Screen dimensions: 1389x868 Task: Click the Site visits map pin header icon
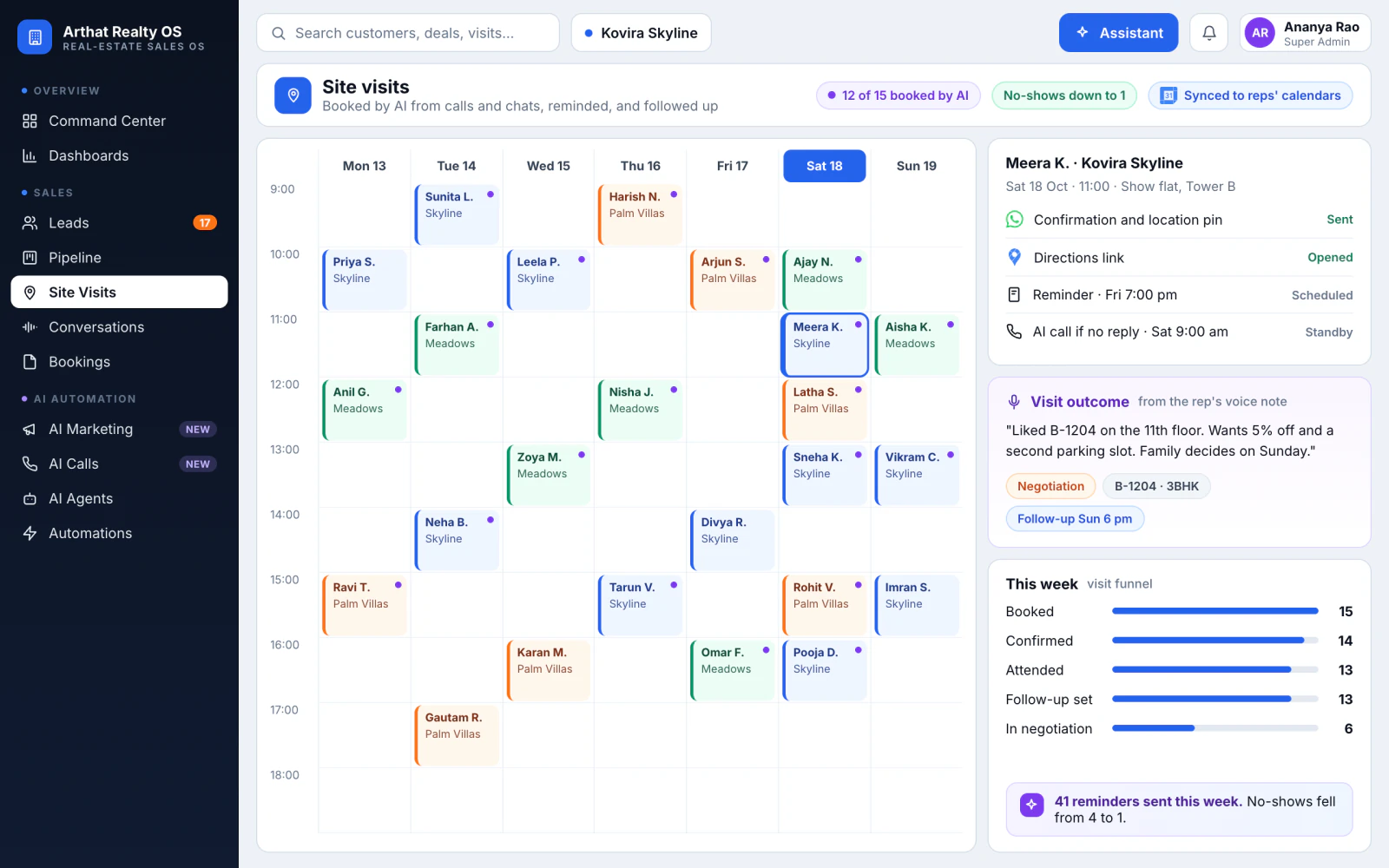point(293,95)
